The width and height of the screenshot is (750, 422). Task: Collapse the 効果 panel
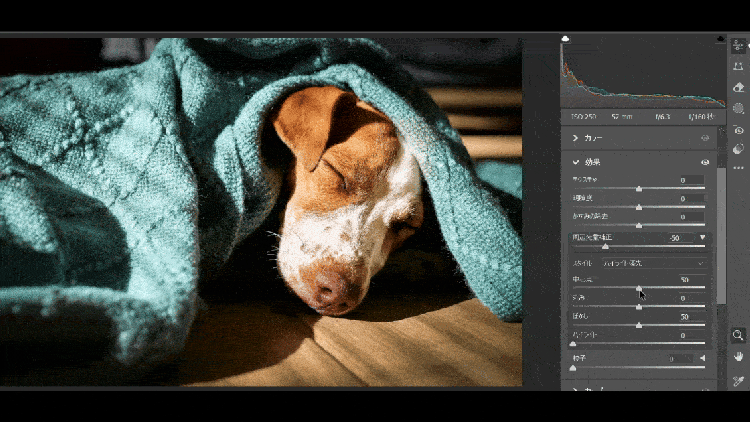[x=575, y=163]
